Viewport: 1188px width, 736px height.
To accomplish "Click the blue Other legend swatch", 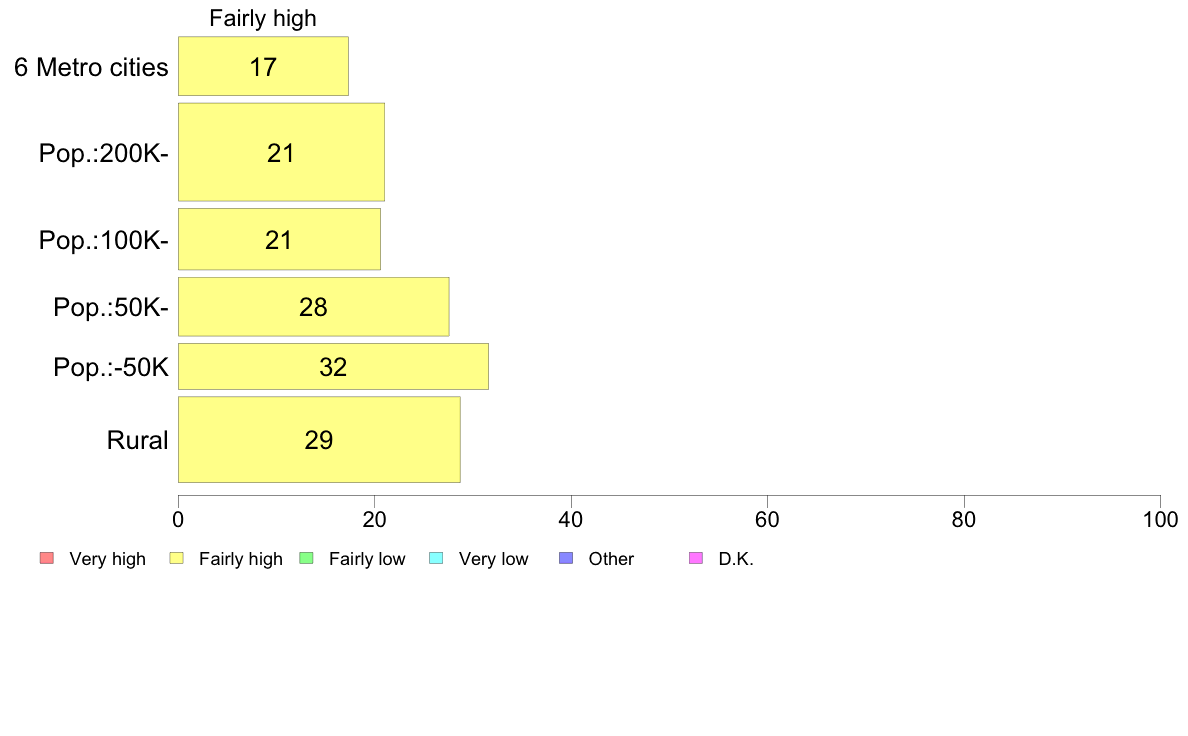I will pos(566,559).
